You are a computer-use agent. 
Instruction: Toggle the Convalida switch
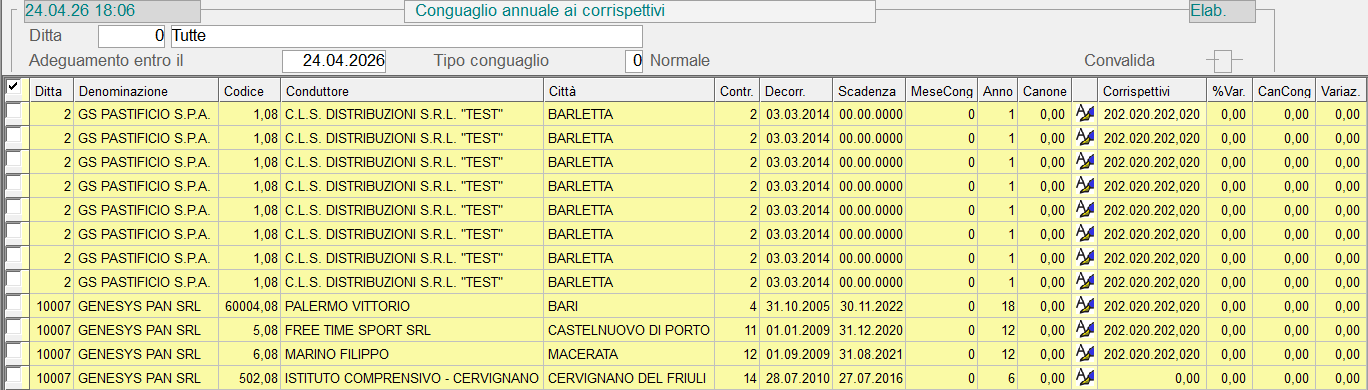coord(1224,60)
